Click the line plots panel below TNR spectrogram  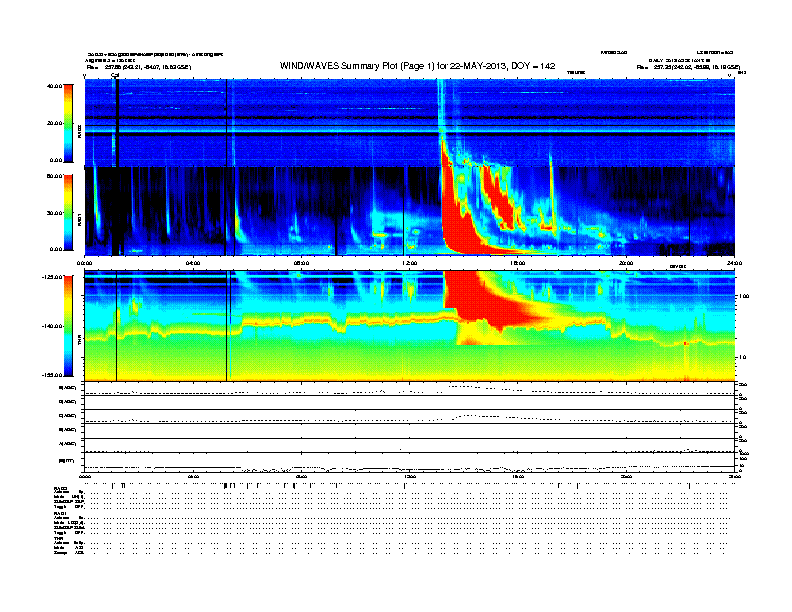point(410,425)
